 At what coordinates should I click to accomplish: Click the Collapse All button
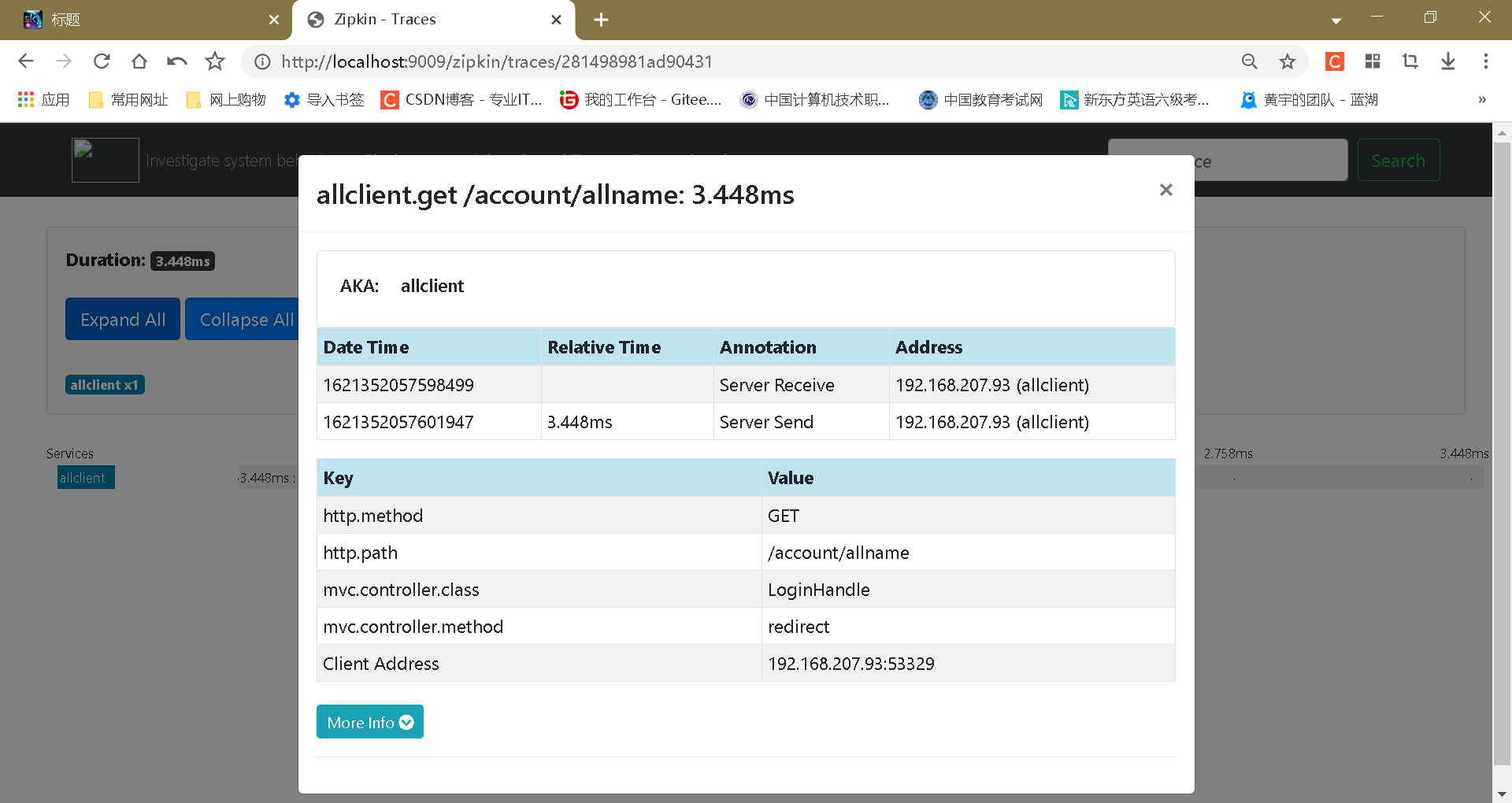pyautogui.click(x=243, y=319)
